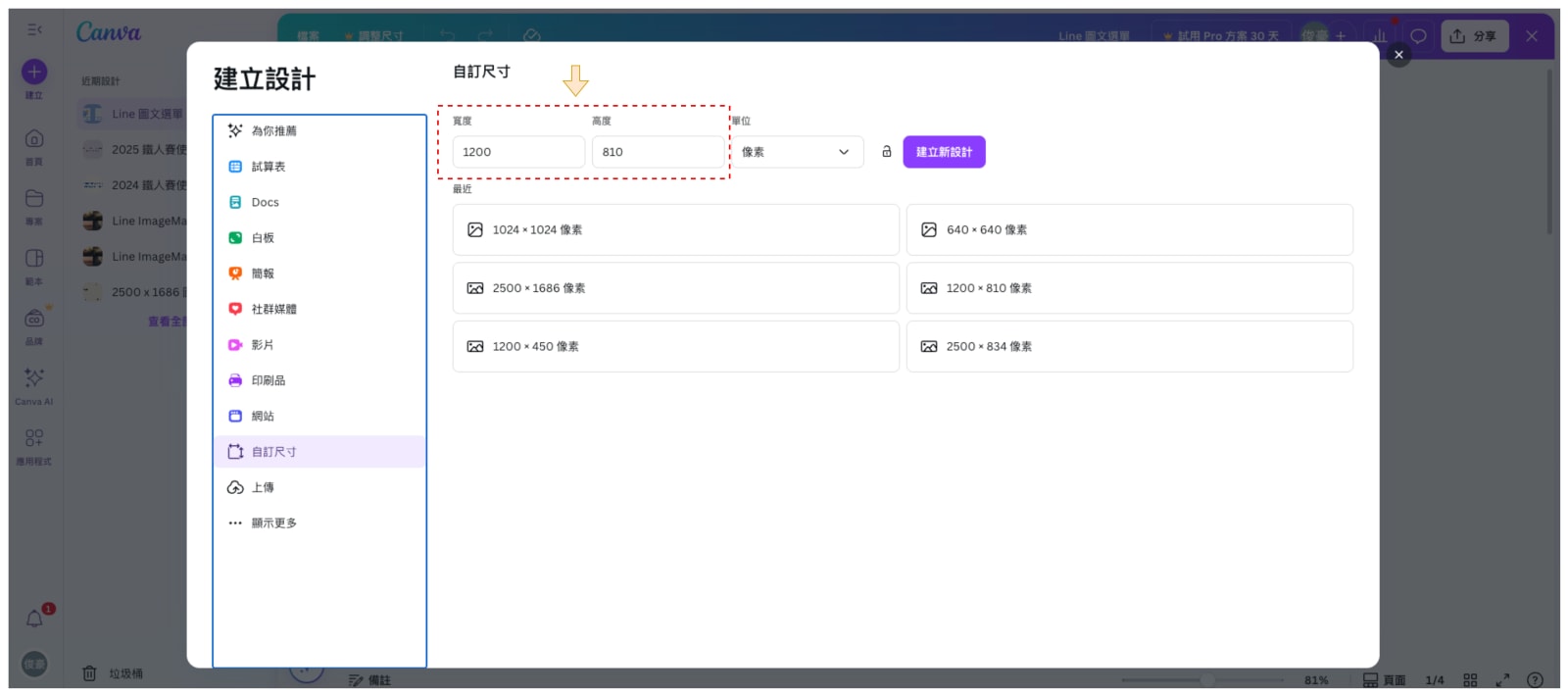1568x696 pixels.
Task: Click the 試用 Pro 方案 30 天 button
Action: (1221, 36)
